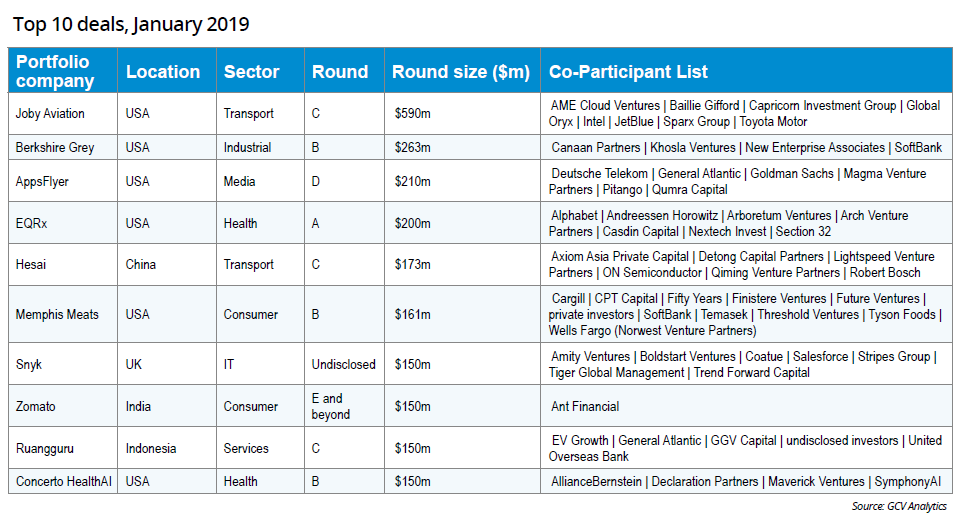Click the AppsFlyer company name
Screen dimensions: 960x516
pos(43,182)
